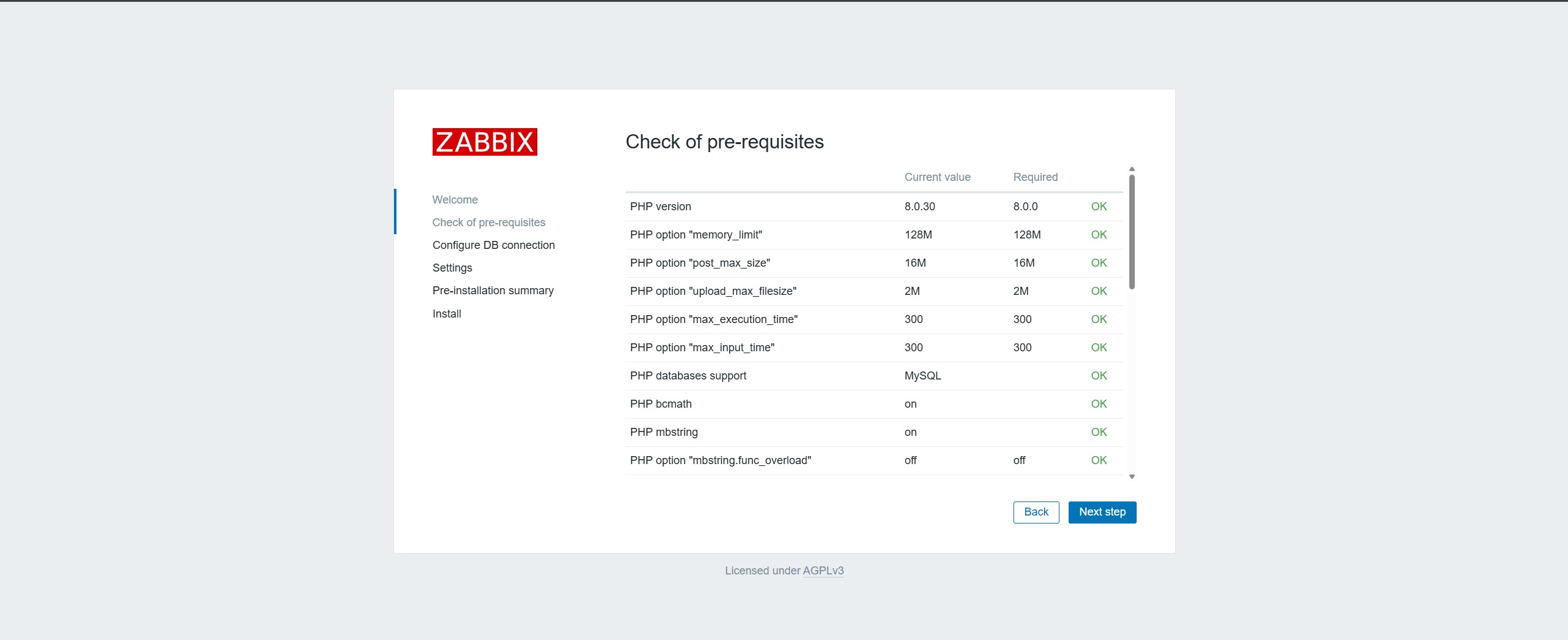The width and height of the screenshot is (1568, 640).
Task: Click the "mbstring.func_overload" option label
Action: pyautogui.click(x=721, y=460)
